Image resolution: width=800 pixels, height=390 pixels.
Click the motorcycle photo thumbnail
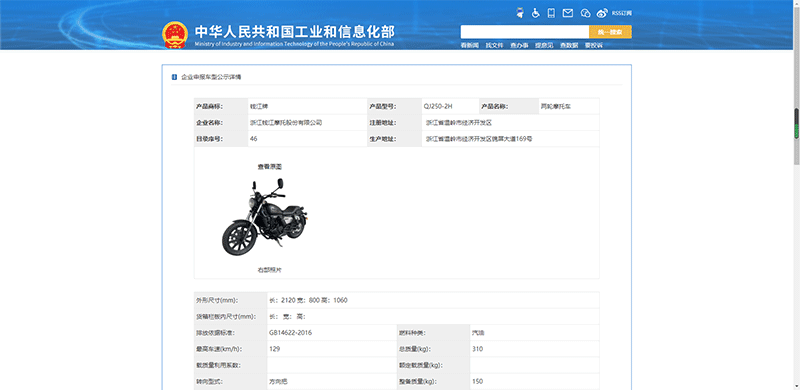click(265, 217)
